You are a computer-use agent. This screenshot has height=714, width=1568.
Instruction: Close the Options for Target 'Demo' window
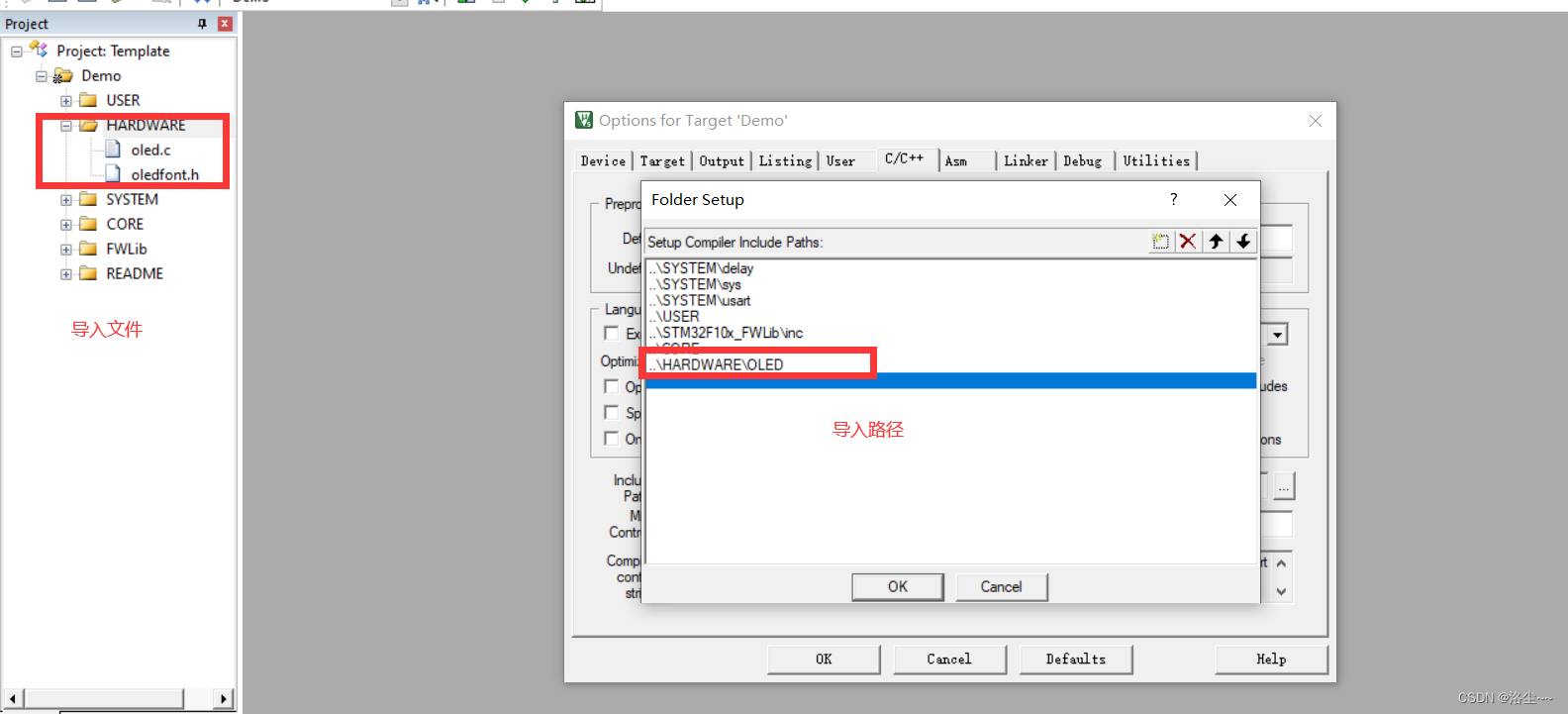pos(1316,121)
